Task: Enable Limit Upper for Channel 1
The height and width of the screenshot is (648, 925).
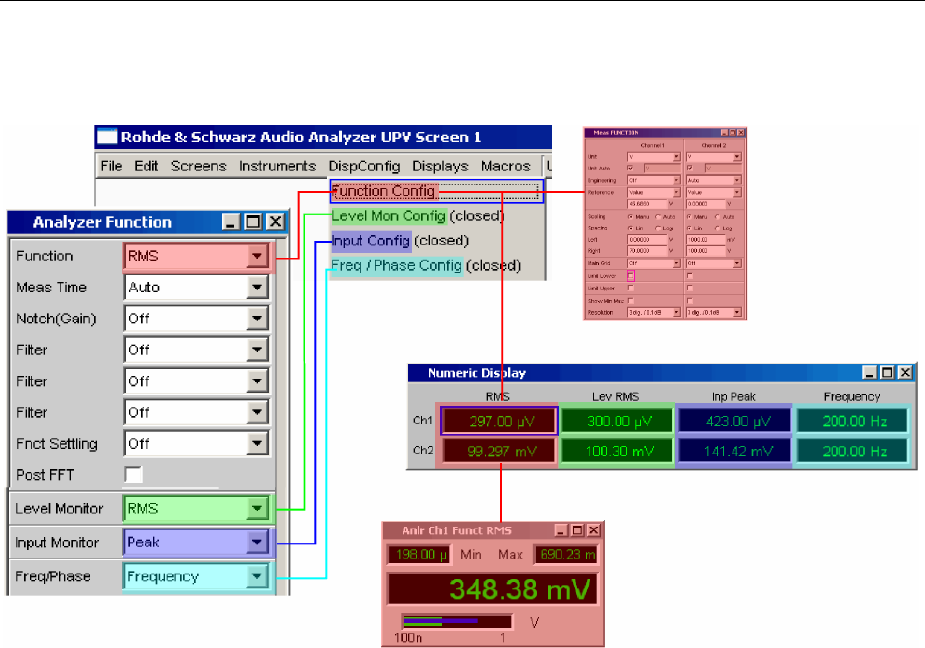Action: [x=631, y=287]
